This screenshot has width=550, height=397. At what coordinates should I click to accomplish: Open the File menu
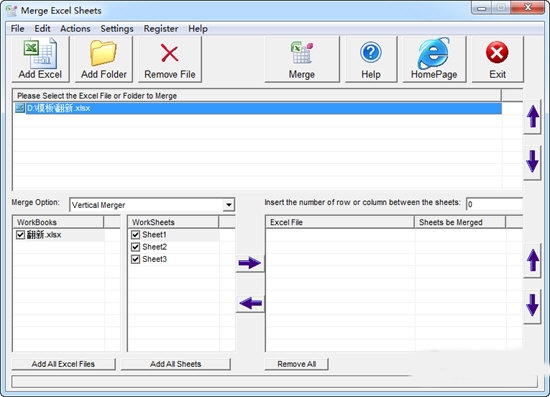(x=18, y=28)
